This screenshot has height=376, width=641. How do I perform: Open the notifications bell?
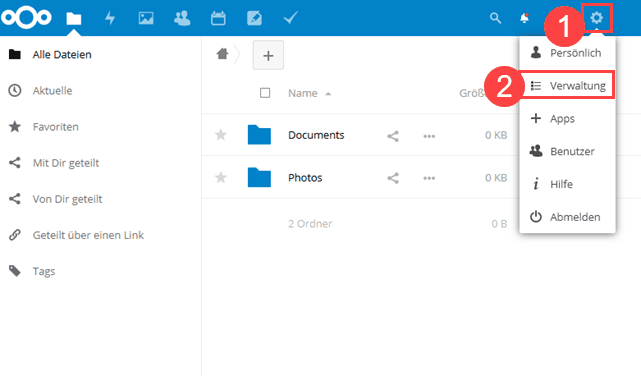pyautogui.click(x=524, y=18)
